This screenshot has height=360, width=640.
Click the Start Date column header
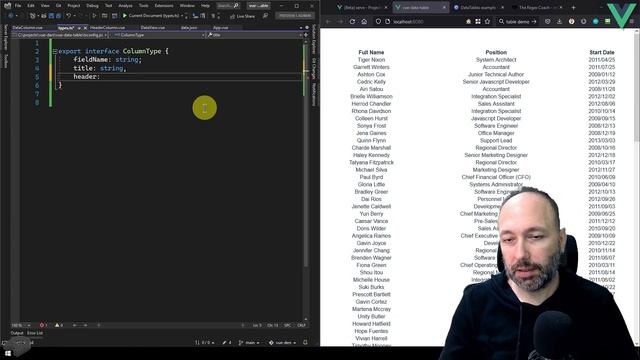602,52
